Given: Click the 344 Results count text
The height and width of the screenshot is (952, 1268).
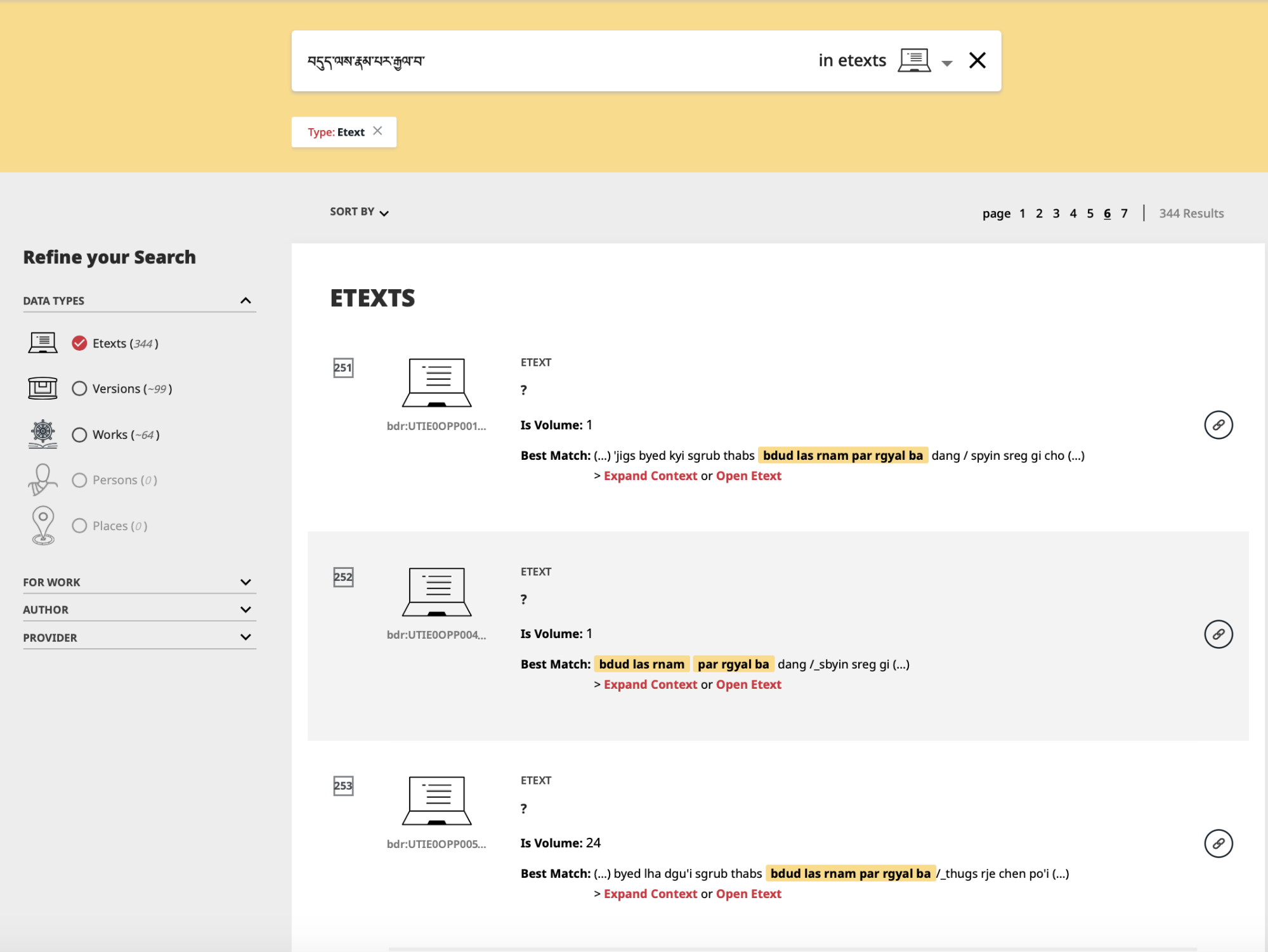Looking at the screenshot, I should [1191, 214].
